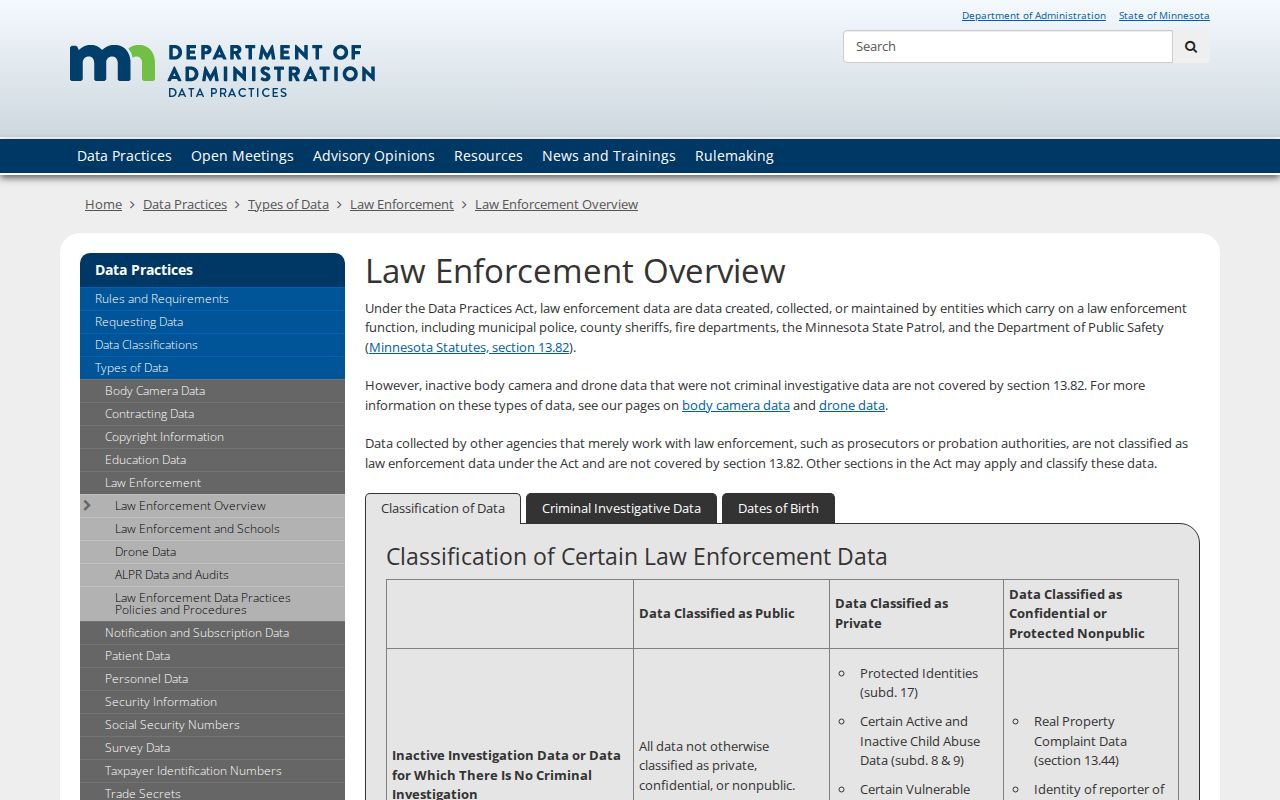The width and height of the screenshot is (1280, 800).
Task: Open Law Enforcement Data Practices Policies item
Action: 212,604
